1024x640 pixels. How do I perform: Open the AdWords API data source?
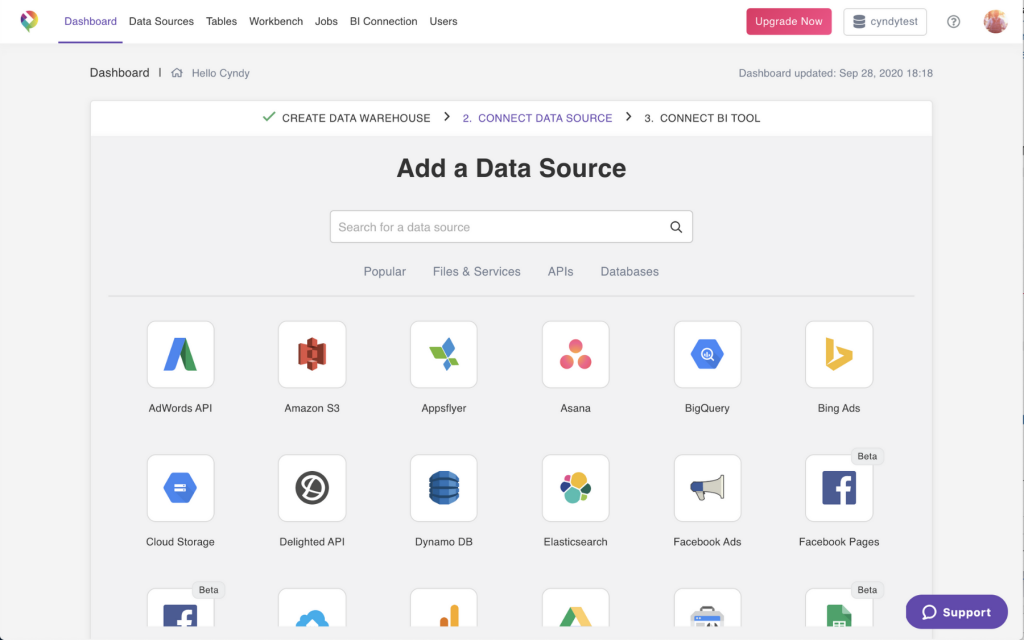(x=180, y=355)
